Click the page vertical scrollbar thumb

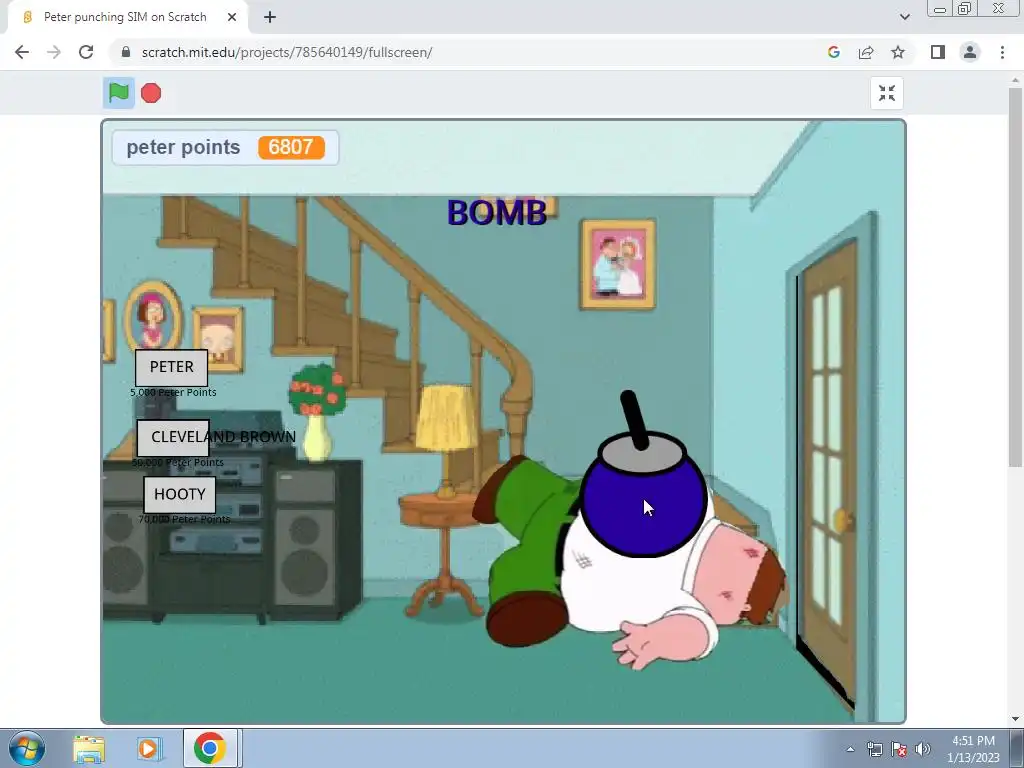coord(1015,278)
